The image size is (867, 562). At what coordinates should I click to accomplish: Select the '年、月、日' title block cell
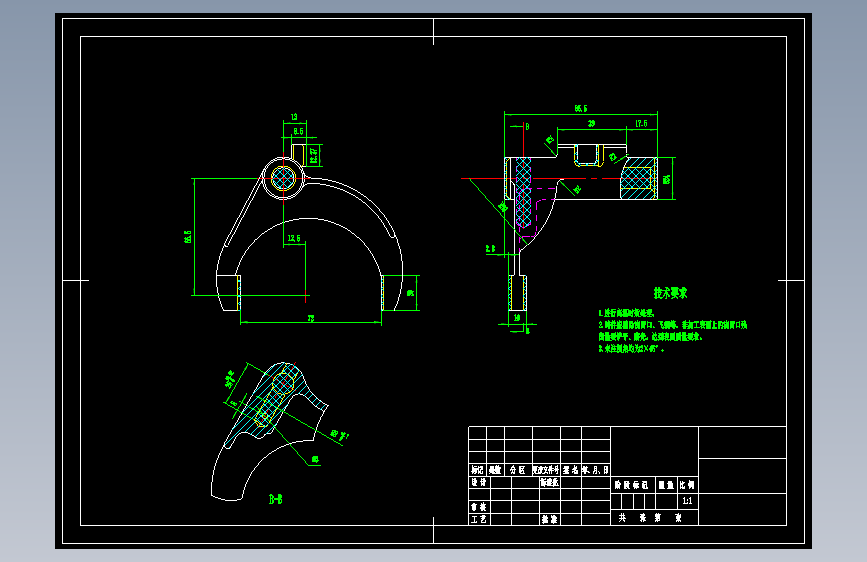pos(596,470)
